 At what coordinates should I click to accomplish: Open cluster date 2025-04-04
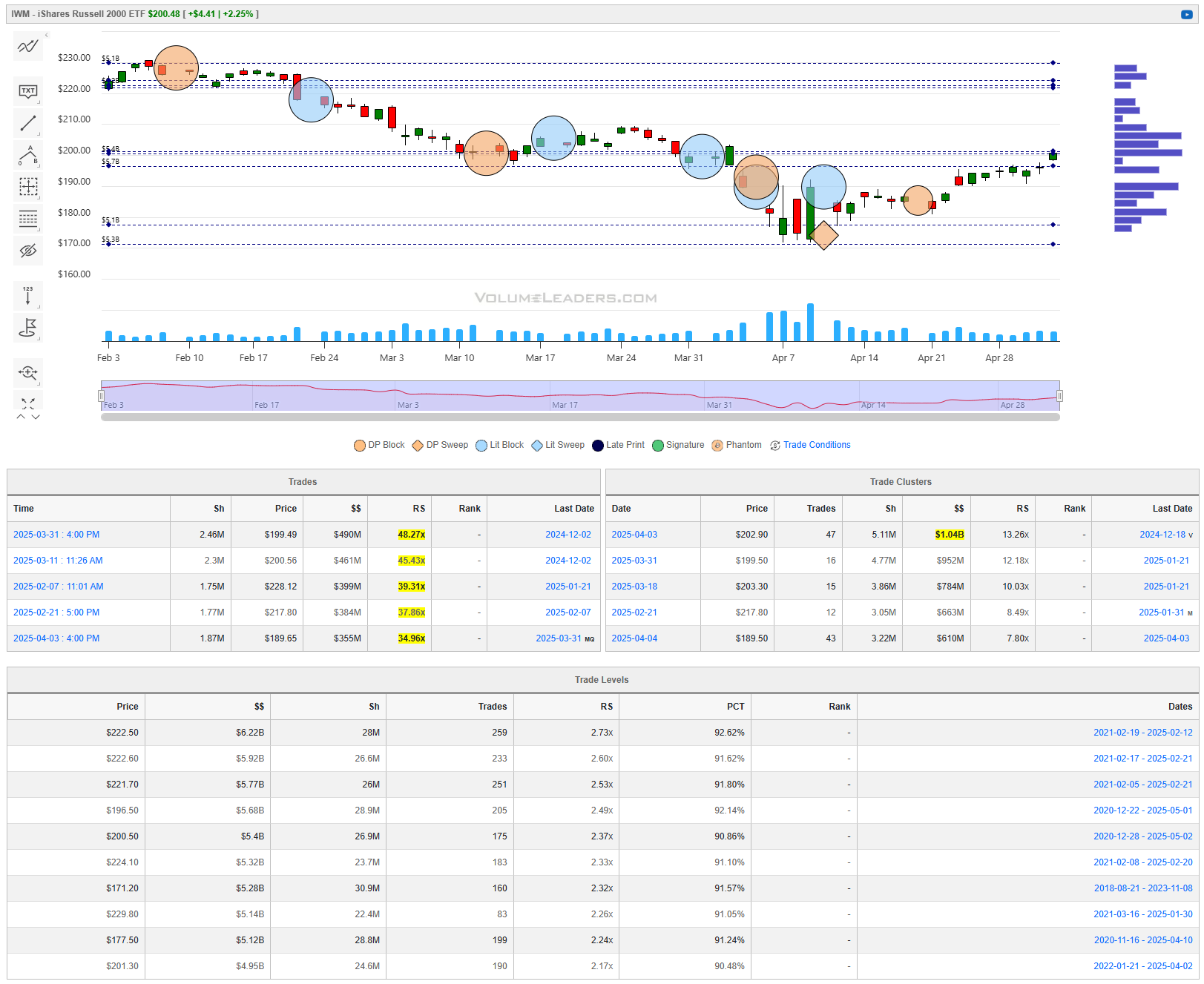point(634,638)
